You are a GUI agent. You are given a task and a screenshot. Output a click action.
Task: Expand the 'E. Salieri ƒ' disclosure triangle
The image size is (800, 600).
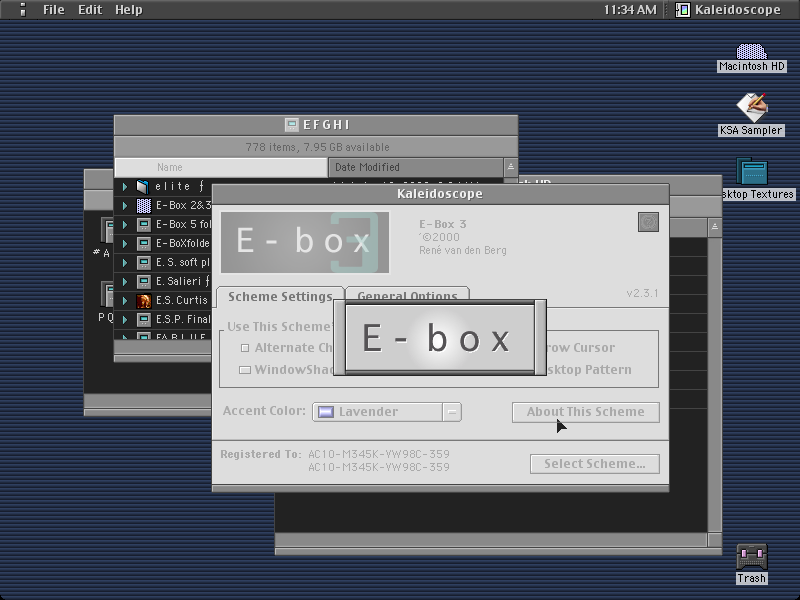124,282
